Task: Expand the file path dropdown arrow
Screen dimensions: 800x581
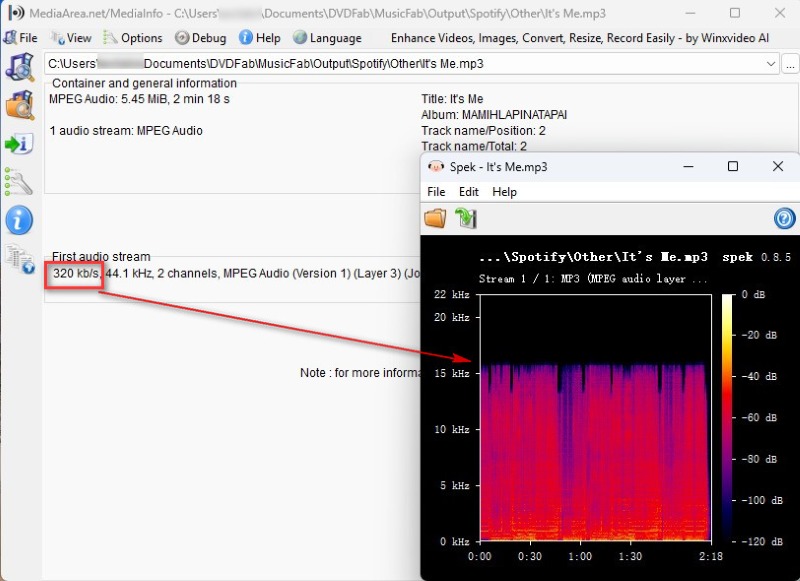Action: pyautogui.click(x=770, y=64)
